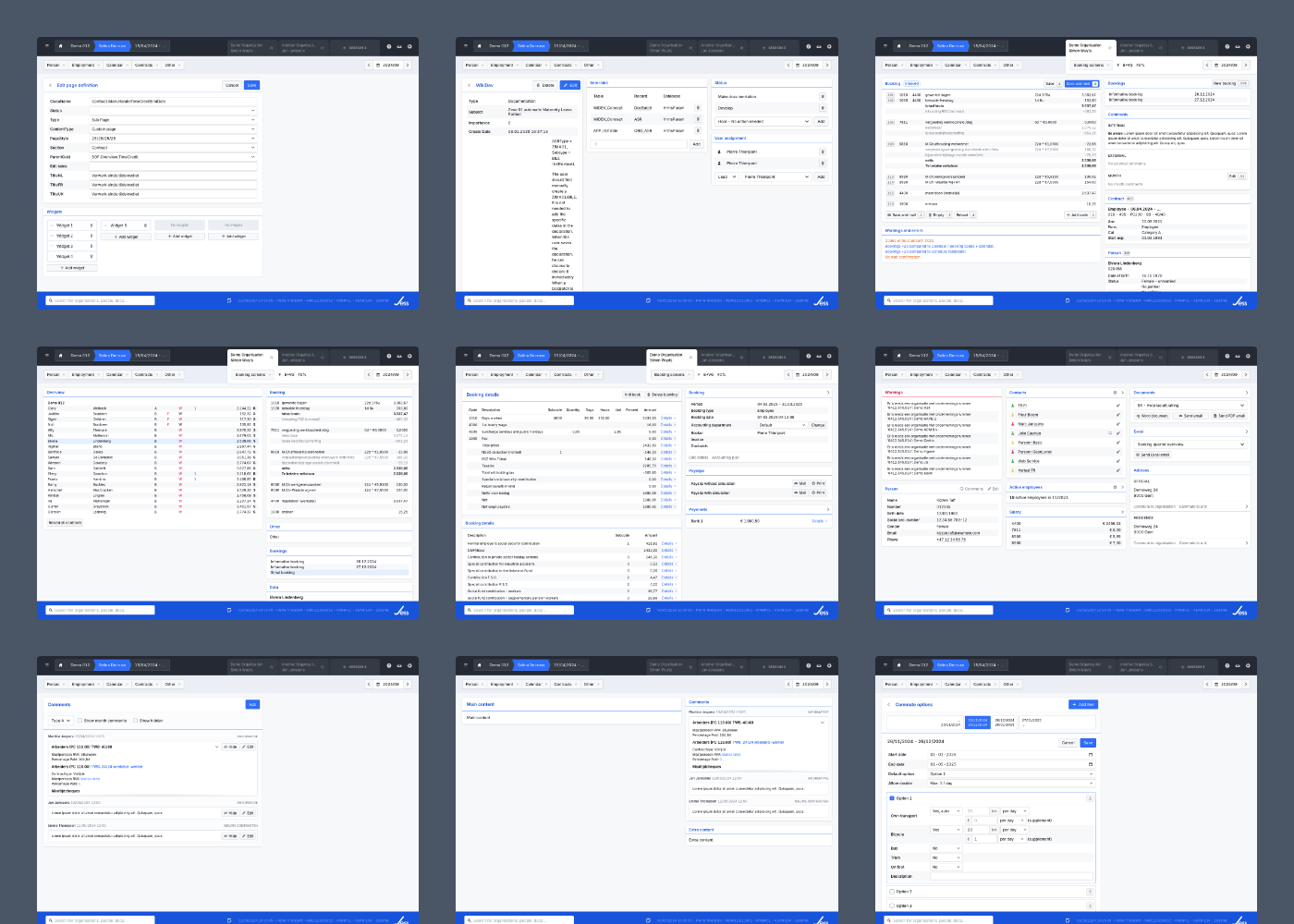Click trash icon next to Make documentation status
The height and width of the screenshot is (924, 1294).
coord(823,96)
